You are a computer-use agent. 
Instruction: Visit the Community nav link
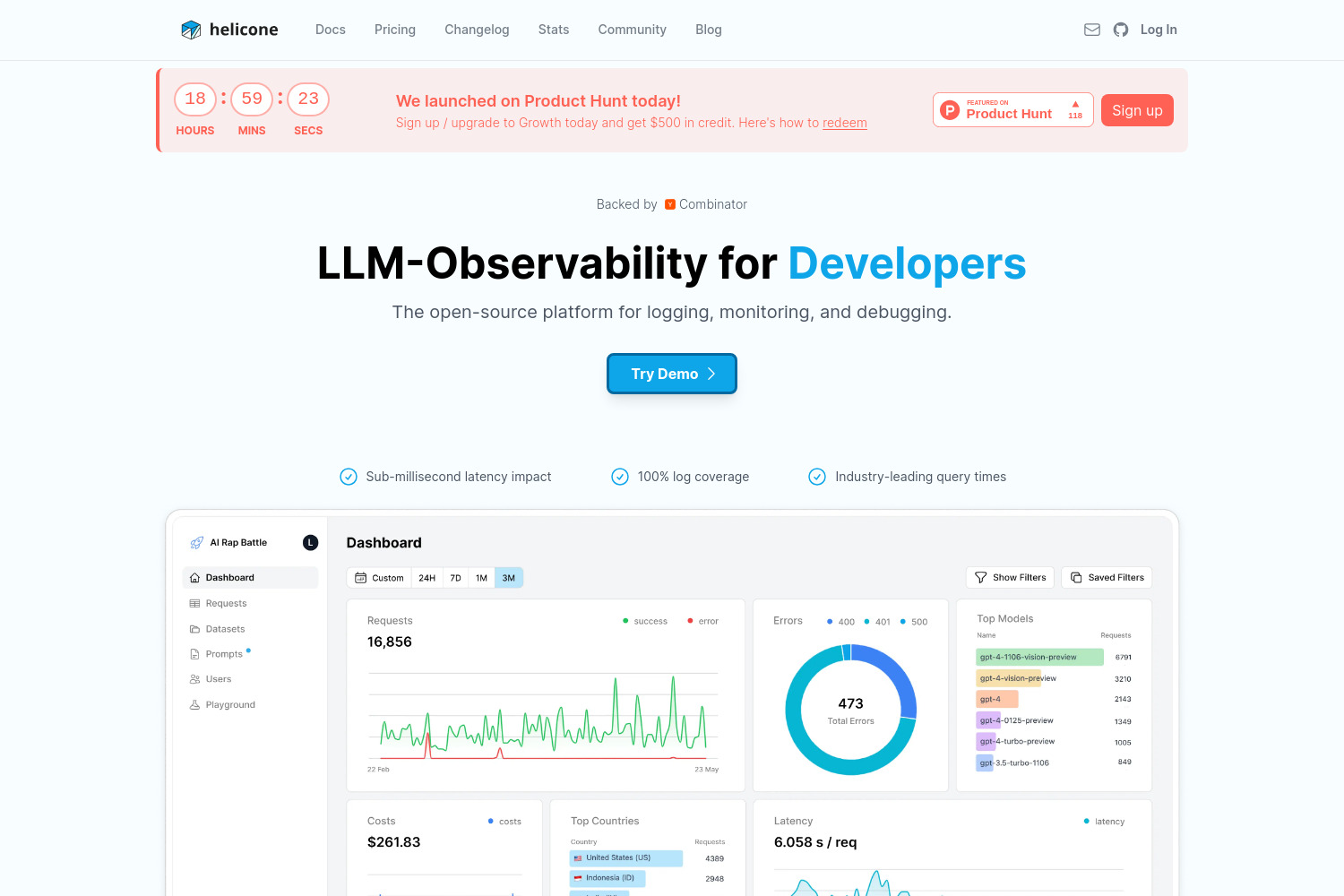click(633, 30)
